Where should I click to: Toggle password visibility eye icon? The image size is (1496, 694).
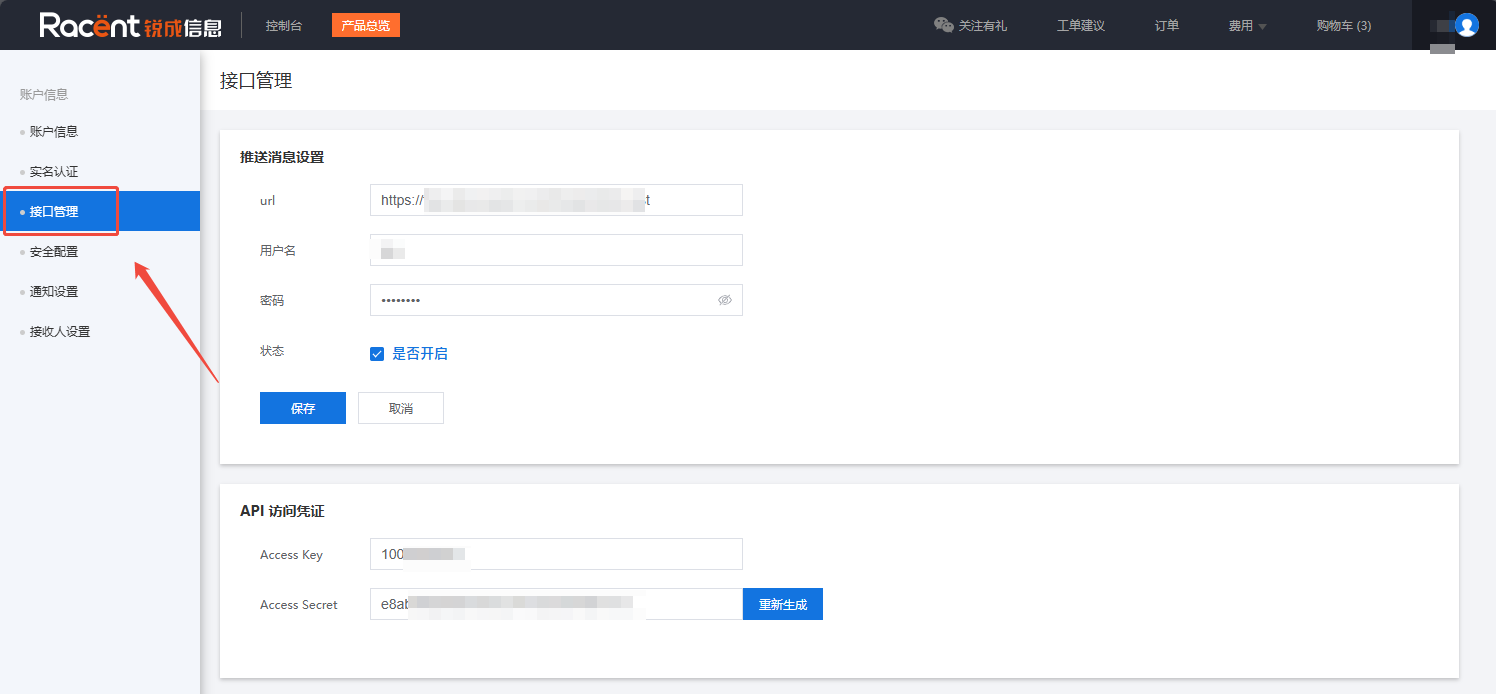click(725, 300)
